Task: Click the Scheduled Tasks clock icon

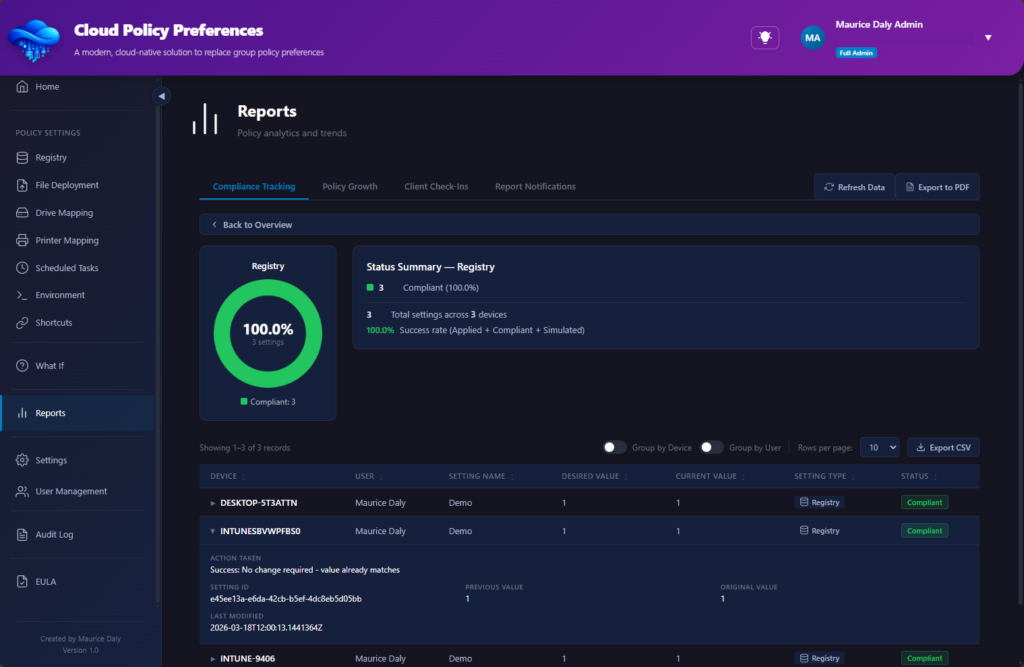Action: tap(23, 268)
